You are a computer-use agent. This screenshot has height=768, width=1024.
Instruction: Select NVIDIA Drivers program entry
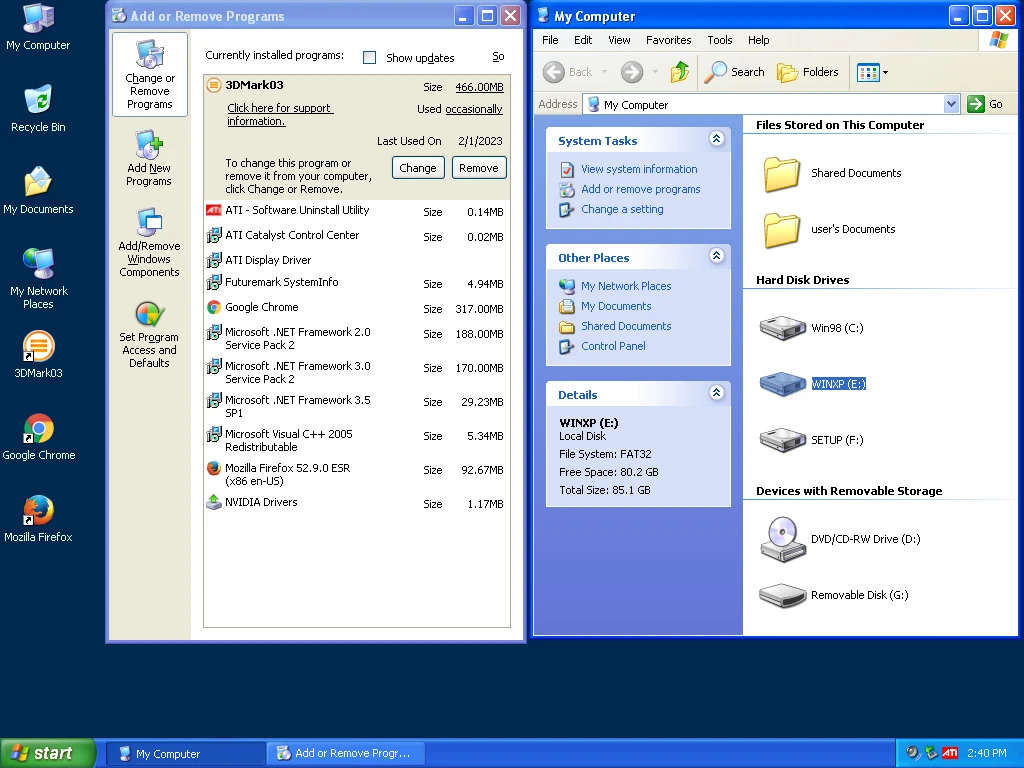click(357, 503)
